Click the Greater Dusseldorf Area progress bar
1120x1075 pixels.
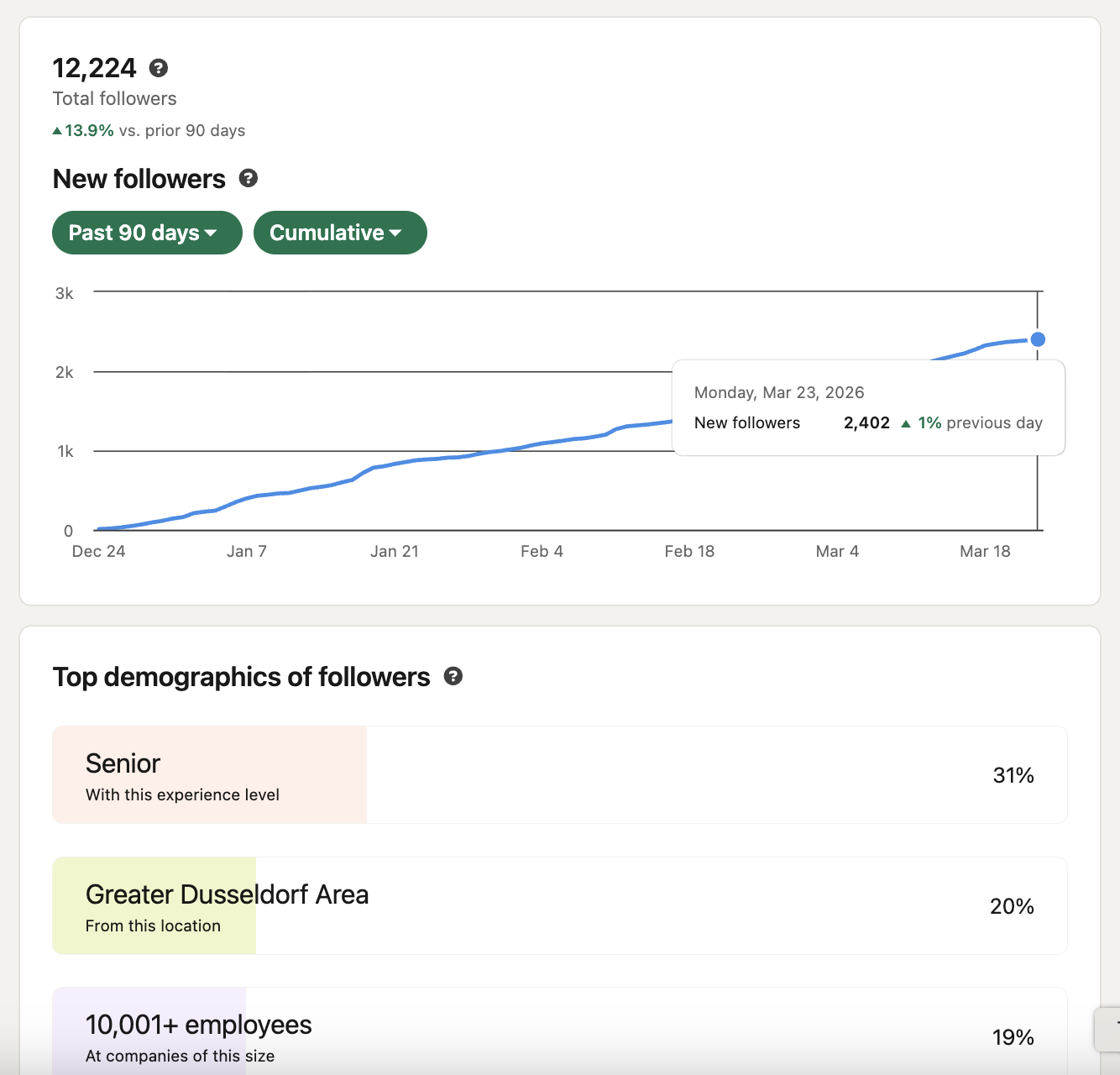click(x=154, y=906)
